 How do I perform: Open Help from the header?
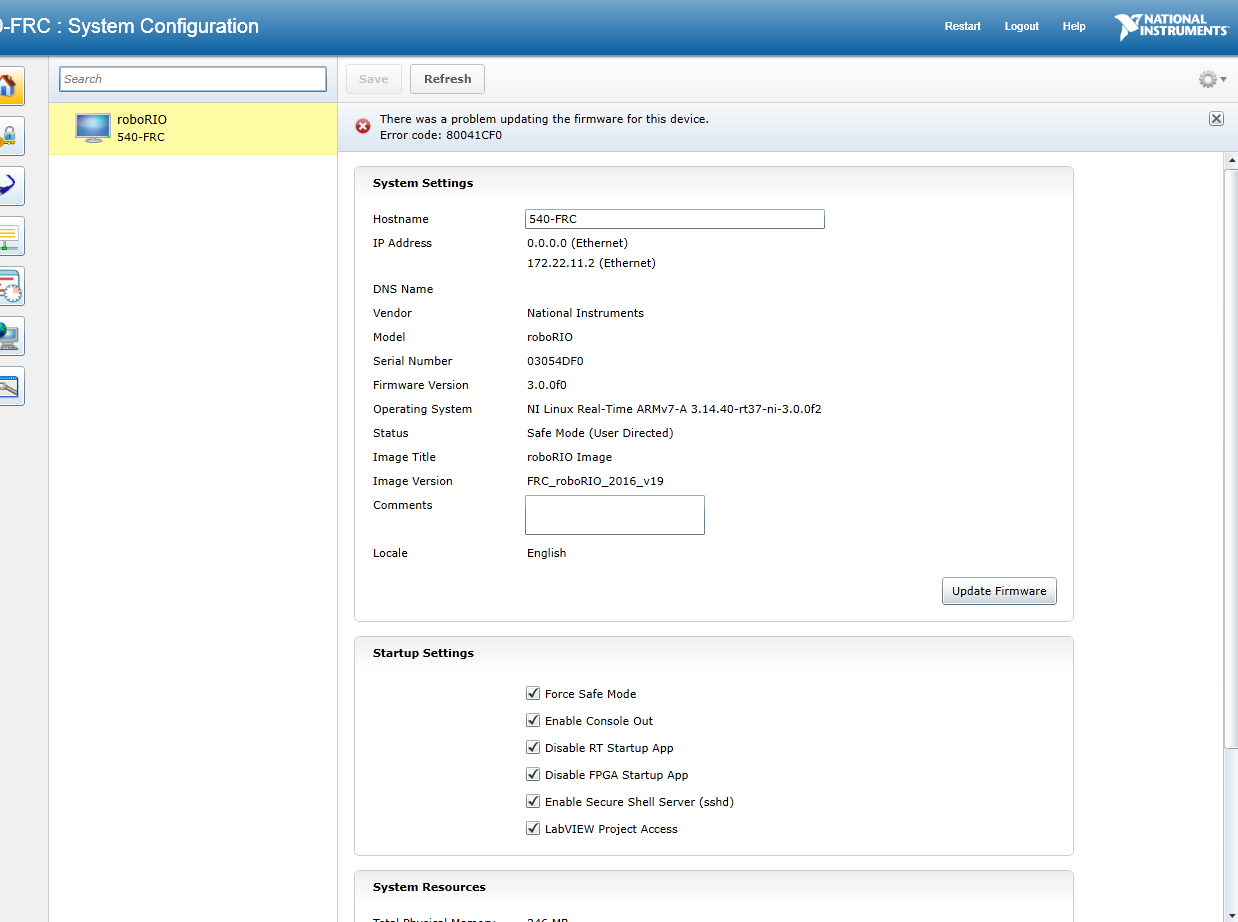click(x=1074, y=26)
